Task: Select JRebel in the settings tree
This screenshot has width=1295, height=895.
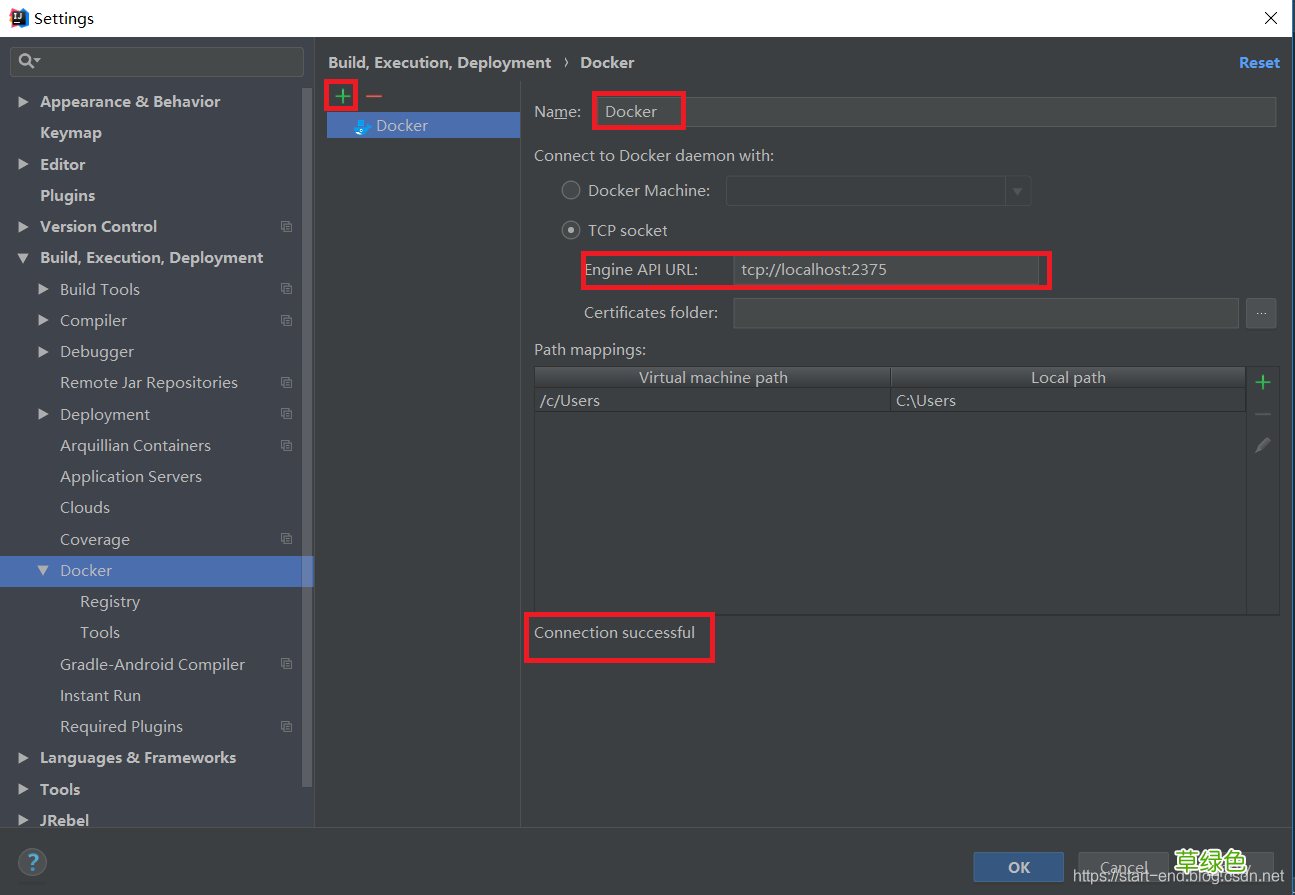Action: [x=64, y=821]
